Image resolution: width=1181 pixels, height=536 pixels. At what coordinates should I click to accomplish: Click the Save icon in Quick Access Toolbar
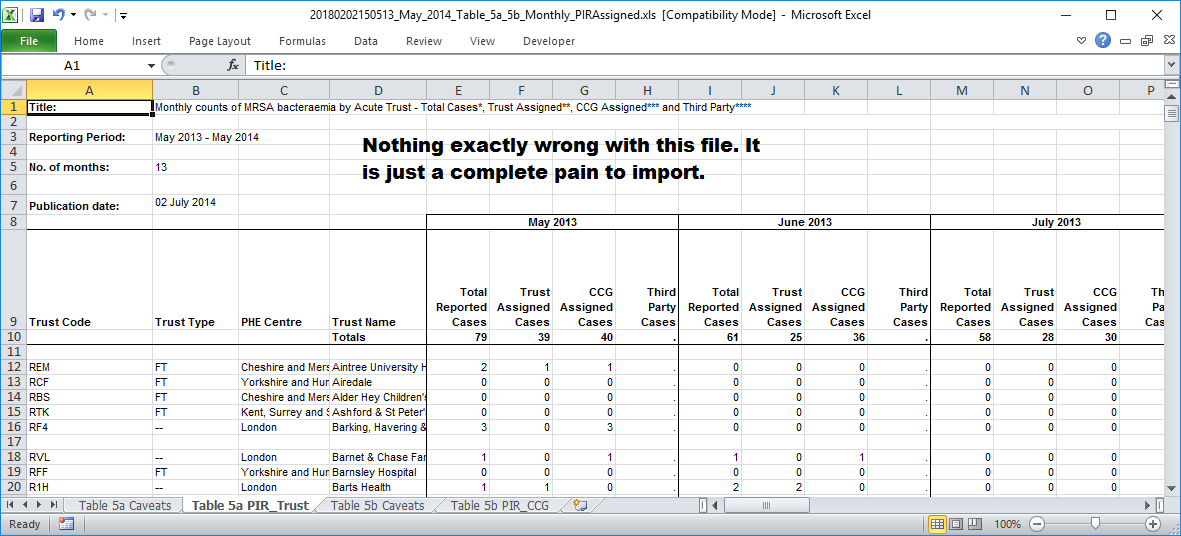pos(37,14)
